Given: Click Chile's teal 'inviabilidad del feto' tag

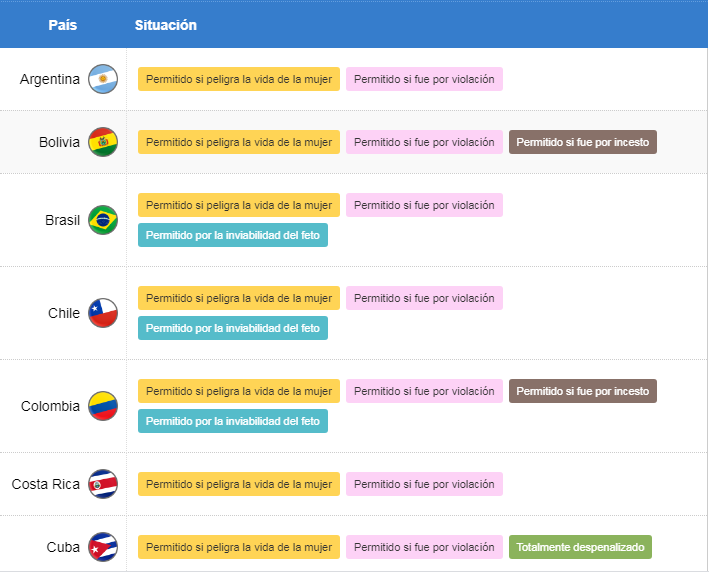Looking at the screenshot, I should (233, 328).
